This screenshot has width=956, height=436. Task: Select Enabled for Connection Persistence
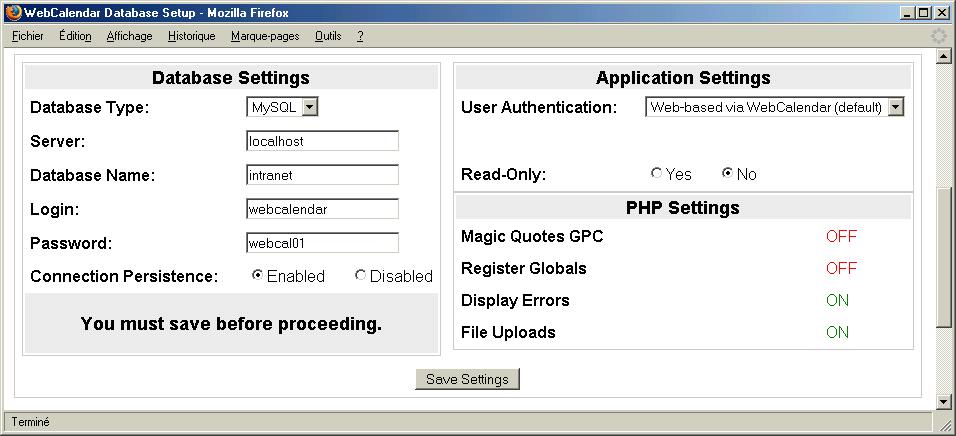257,275
